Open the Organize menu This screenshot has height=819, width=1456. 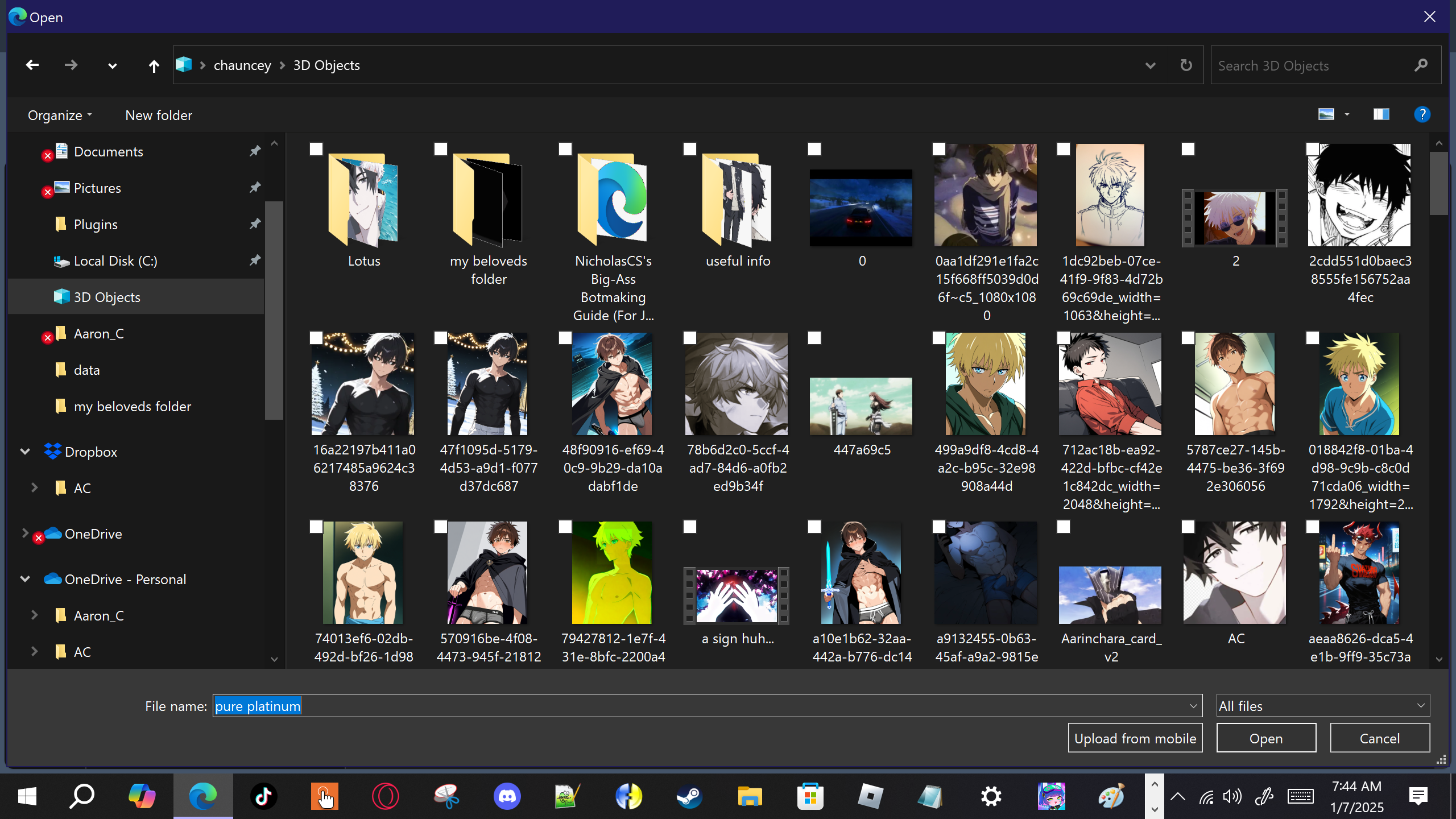pos(59,115)
